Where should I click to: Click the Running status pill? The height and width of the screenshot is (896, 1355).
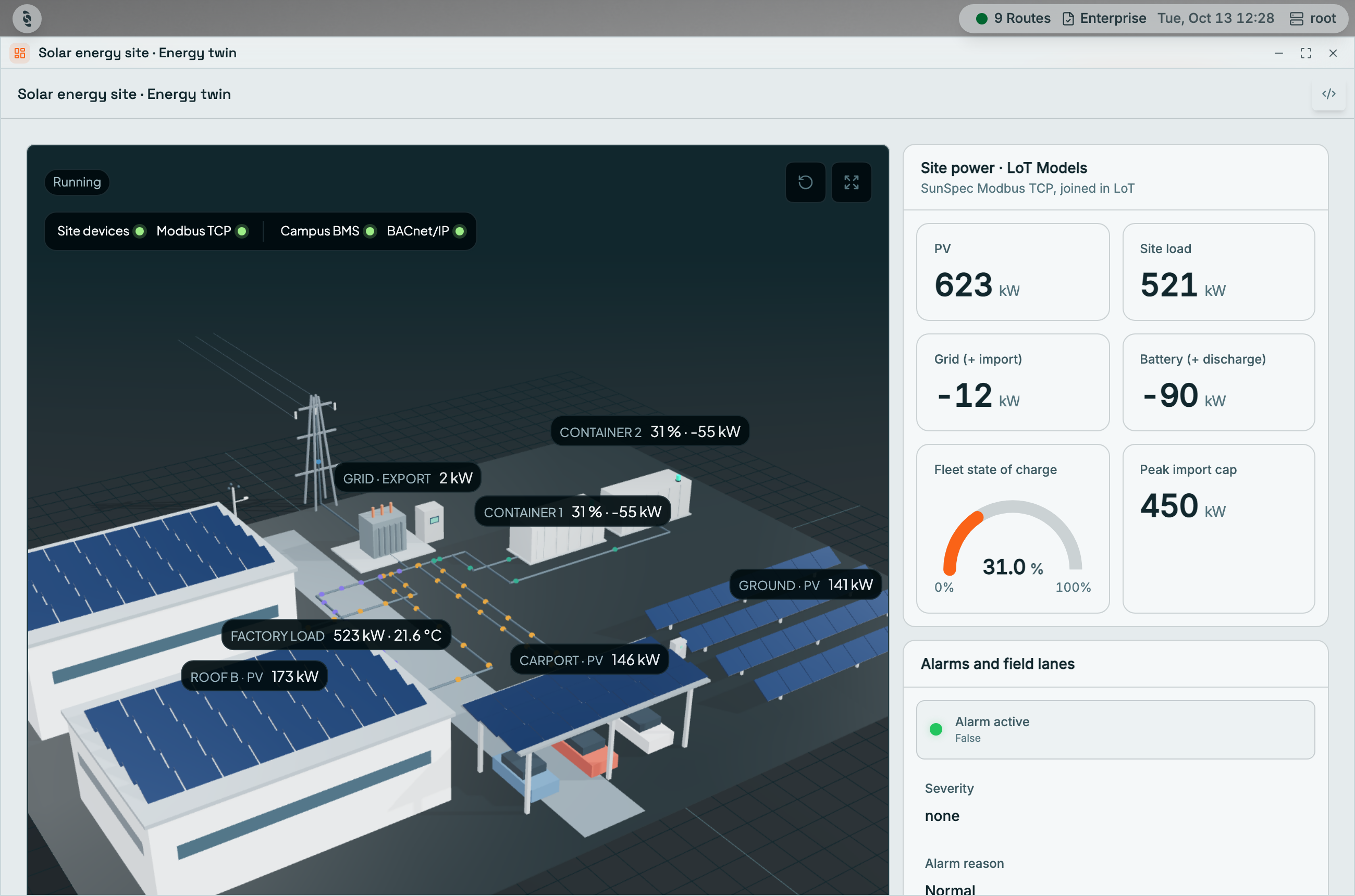(x=77, y=182)
